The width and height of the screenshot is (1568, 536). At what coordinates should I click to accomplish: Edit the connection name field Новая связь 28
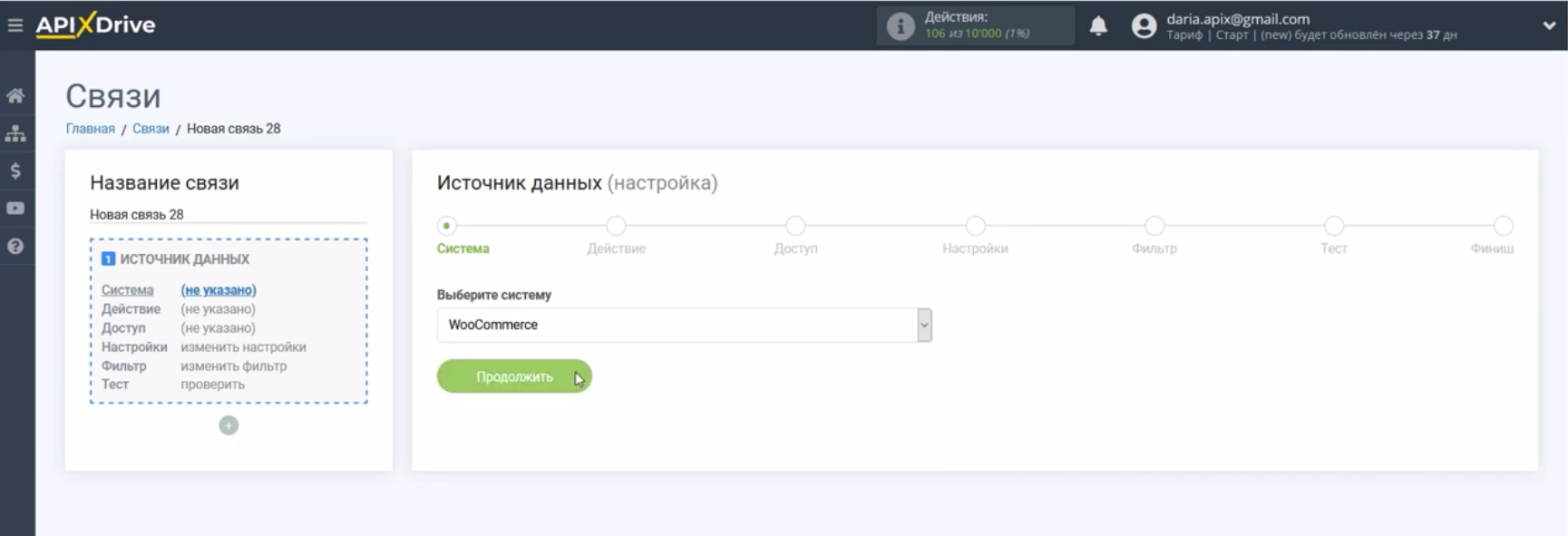pyautogui.click(x=229, y=215)
